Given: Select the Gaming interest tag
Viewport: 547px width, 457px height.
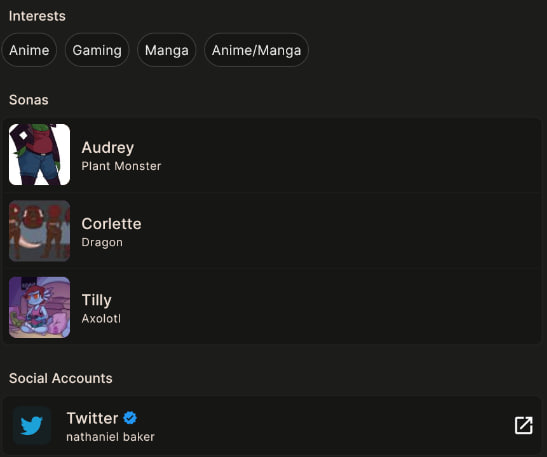Looking at the screenshot, I should pos(97,50).
